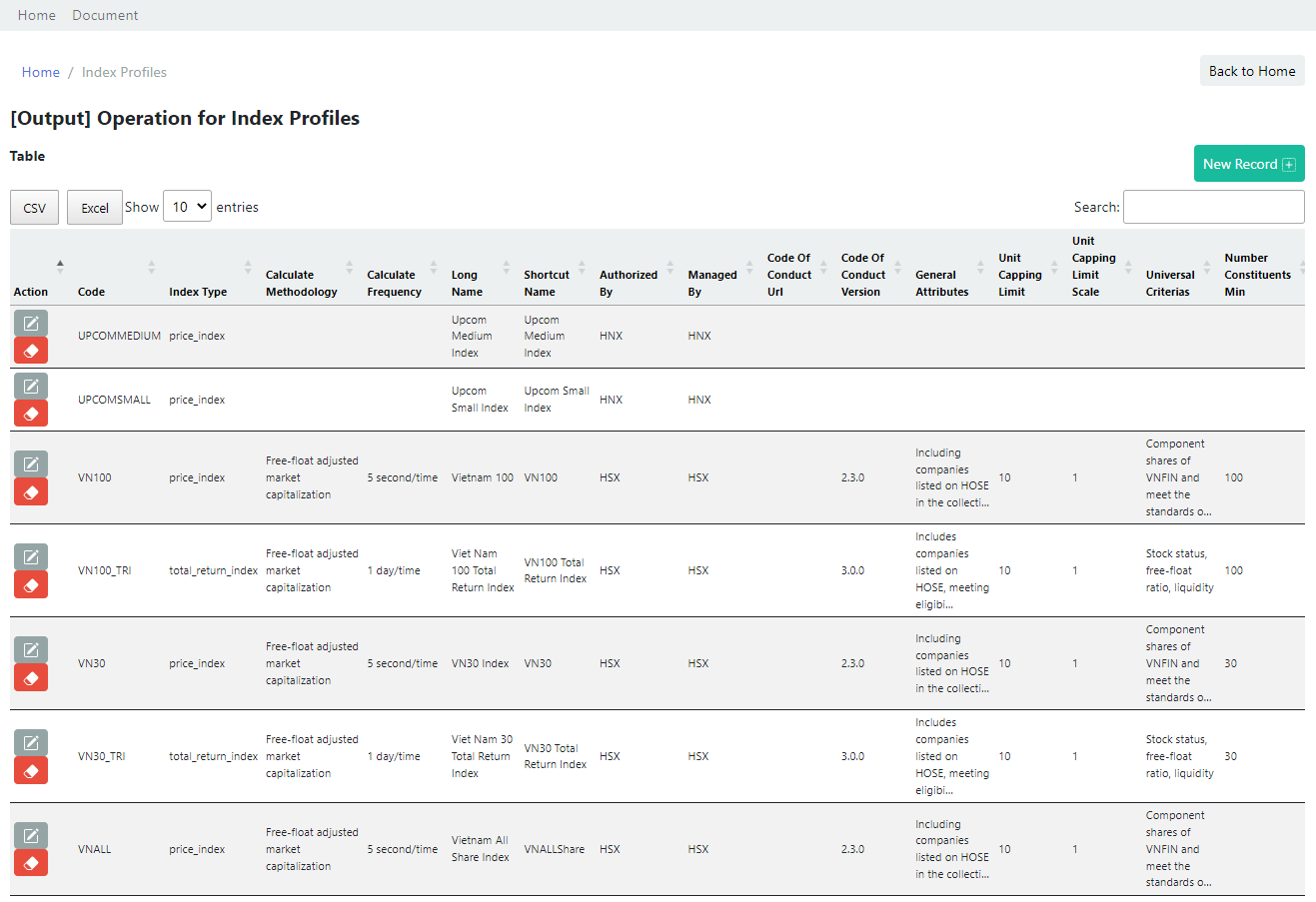
Task: Select the Vietnam 100 long name
Action: 483,477
